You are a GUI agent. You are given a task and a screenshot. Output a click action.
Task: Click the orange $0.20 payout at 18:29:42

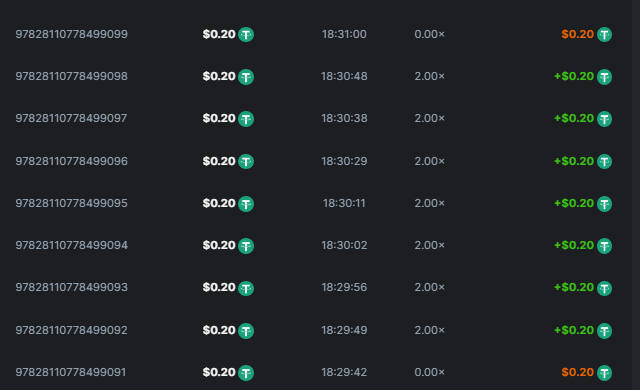pos(577,372)
